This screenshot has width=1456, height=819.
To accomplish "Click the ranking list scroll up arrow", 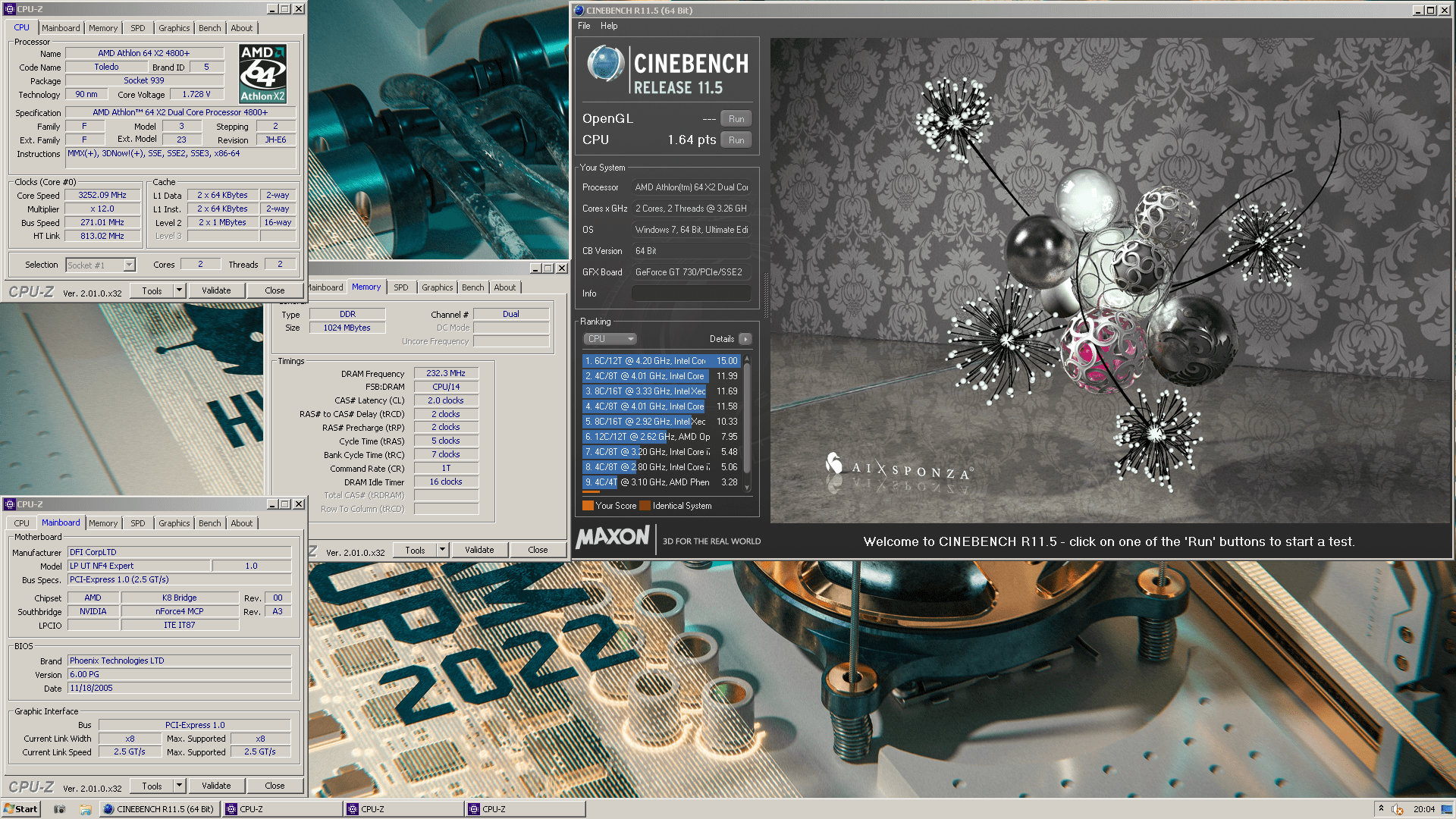I will [x=747, y=358].
